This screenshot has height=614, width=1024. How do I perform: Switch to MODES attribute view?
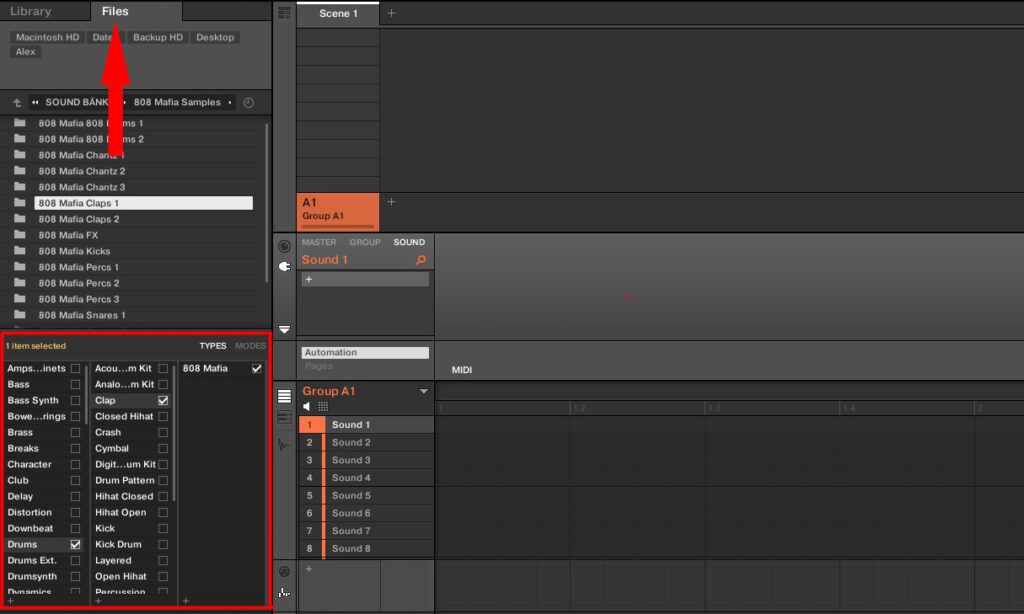[x=250, y=346]
